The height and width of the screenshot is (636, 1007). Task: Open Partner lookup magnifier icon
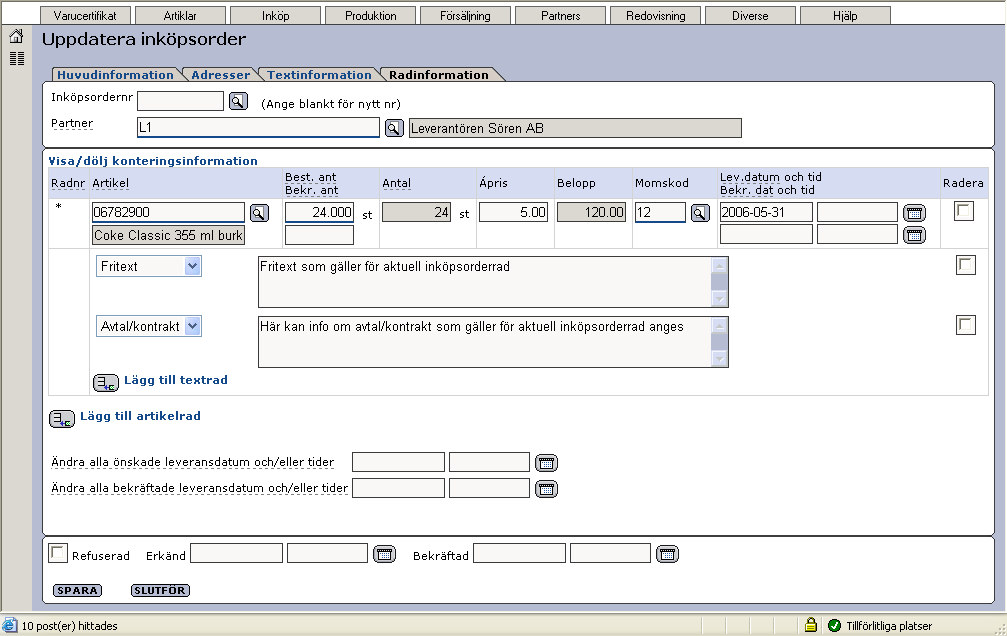tap(394, 128)
